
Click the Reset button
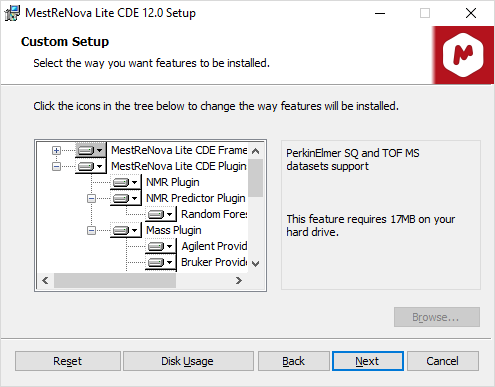68,361
